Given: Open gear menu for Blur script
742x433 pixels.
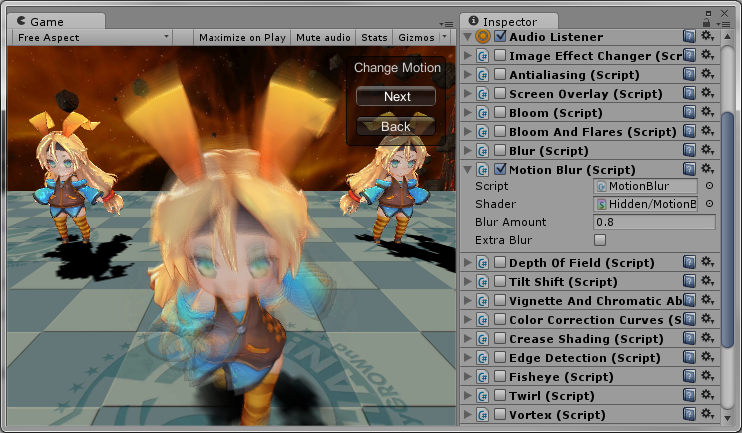Looking at the screenshot, I should [707, 150].
